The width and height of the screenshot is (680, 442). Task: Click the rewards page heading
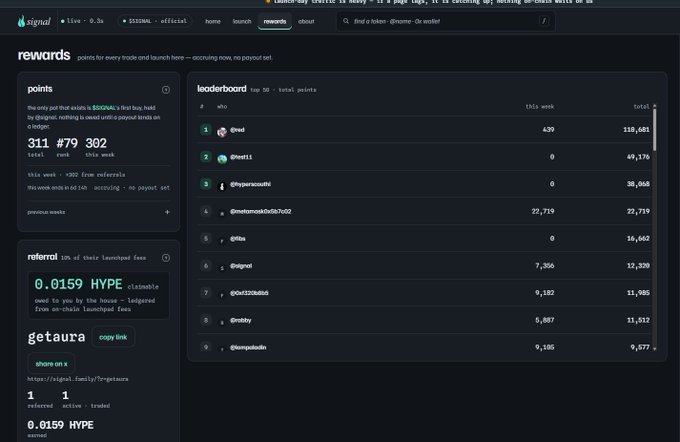(x=44, y=55)
